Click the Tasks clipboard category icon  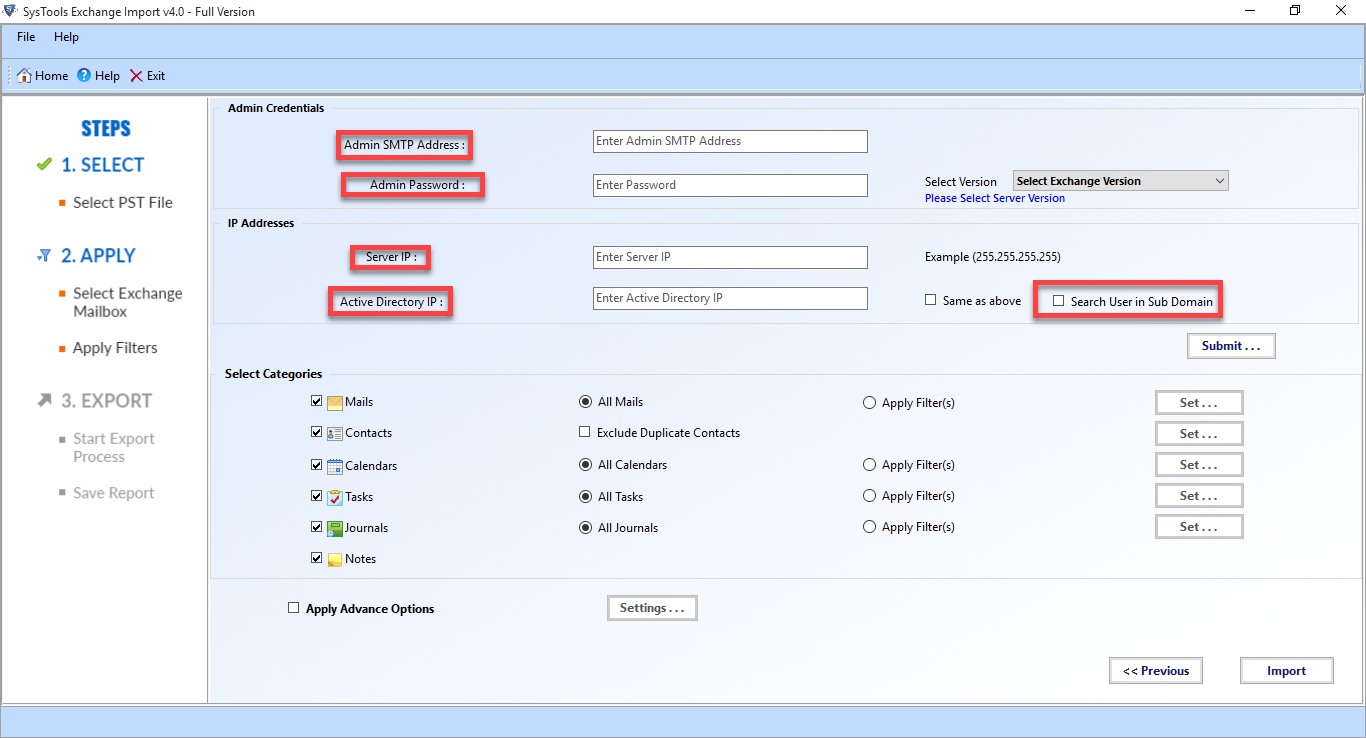pos(335,497)
